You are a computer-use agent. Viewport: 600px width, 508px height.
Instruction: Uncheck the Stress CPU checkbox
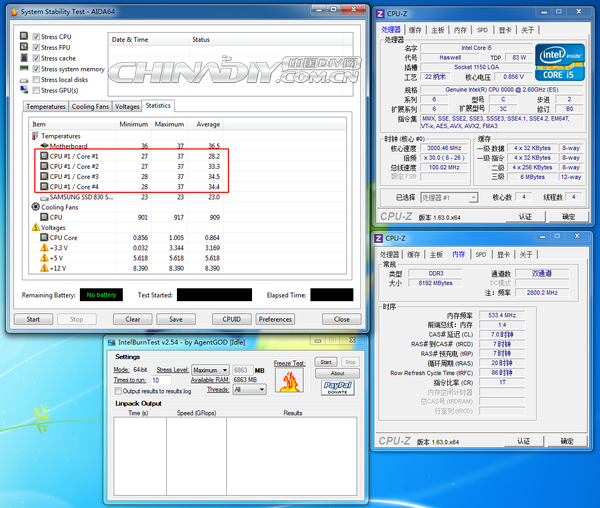(36, 36)
